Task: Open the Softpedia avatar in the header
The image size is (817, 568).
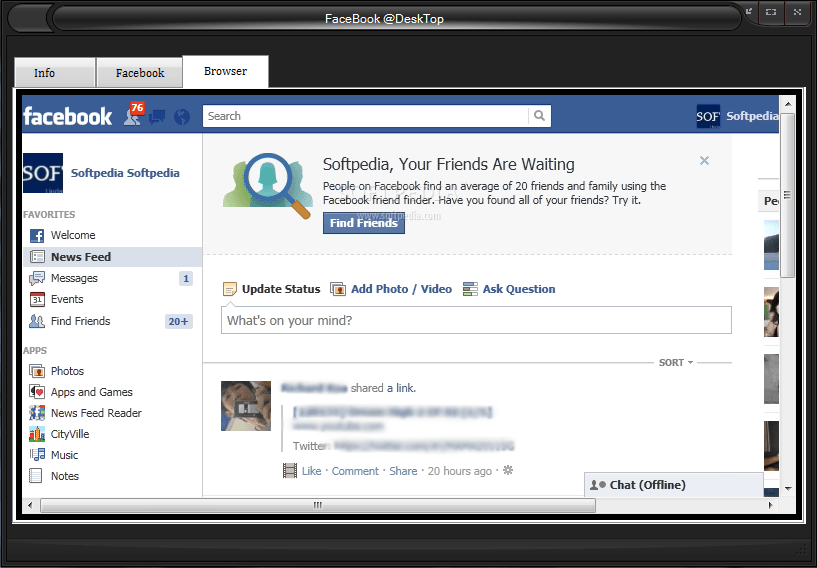Action: click(708, 116)
